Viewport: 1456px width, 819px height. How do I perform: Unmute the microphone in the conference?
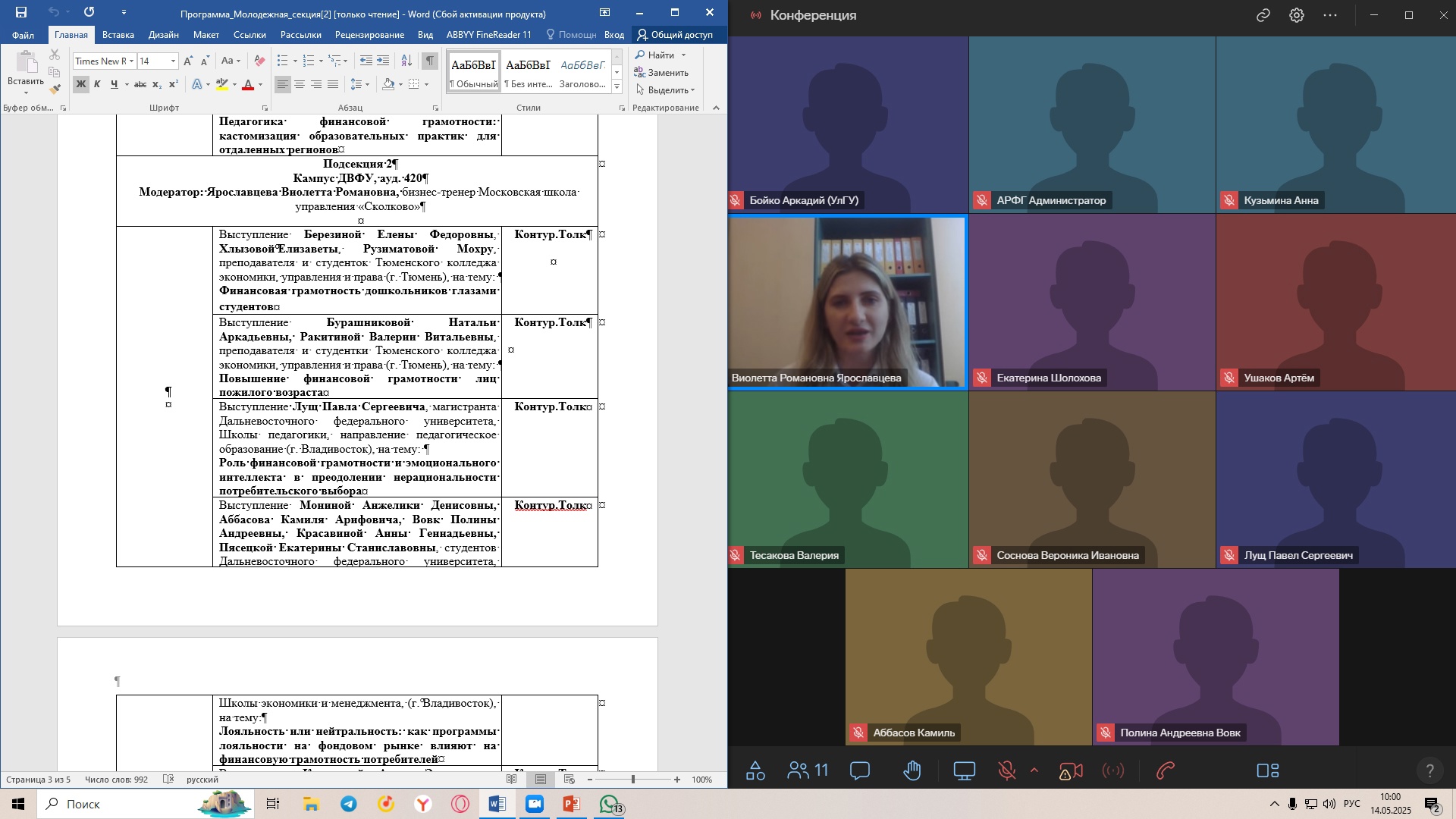click(x=1007, y=770)
